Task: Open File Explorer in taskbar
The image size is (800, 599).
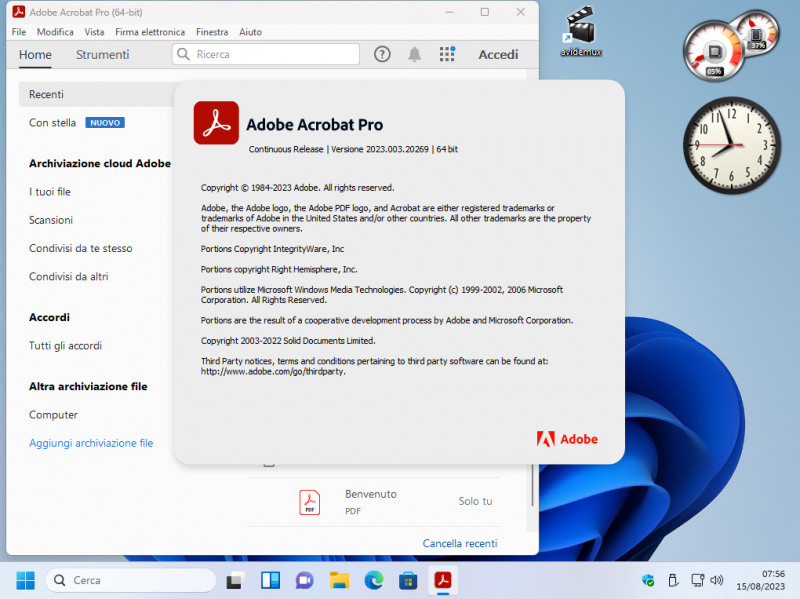Action: point(339,580)
